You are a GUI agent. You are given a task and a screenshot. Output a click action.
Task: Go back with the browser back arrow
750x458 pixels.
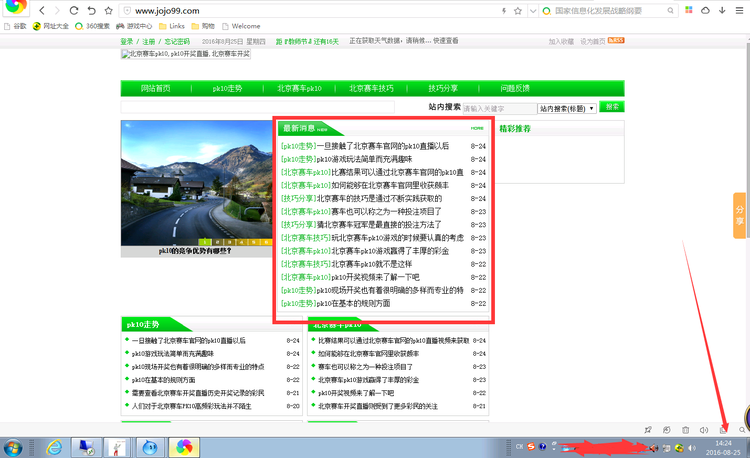[42, 11]
